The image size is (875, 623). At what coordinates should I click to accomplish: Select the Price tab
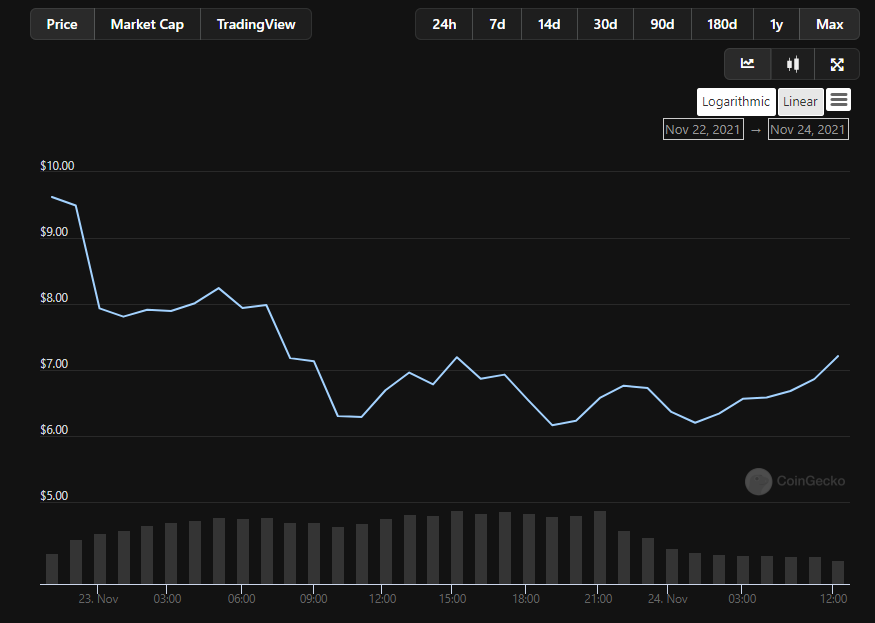click(62, 24)
